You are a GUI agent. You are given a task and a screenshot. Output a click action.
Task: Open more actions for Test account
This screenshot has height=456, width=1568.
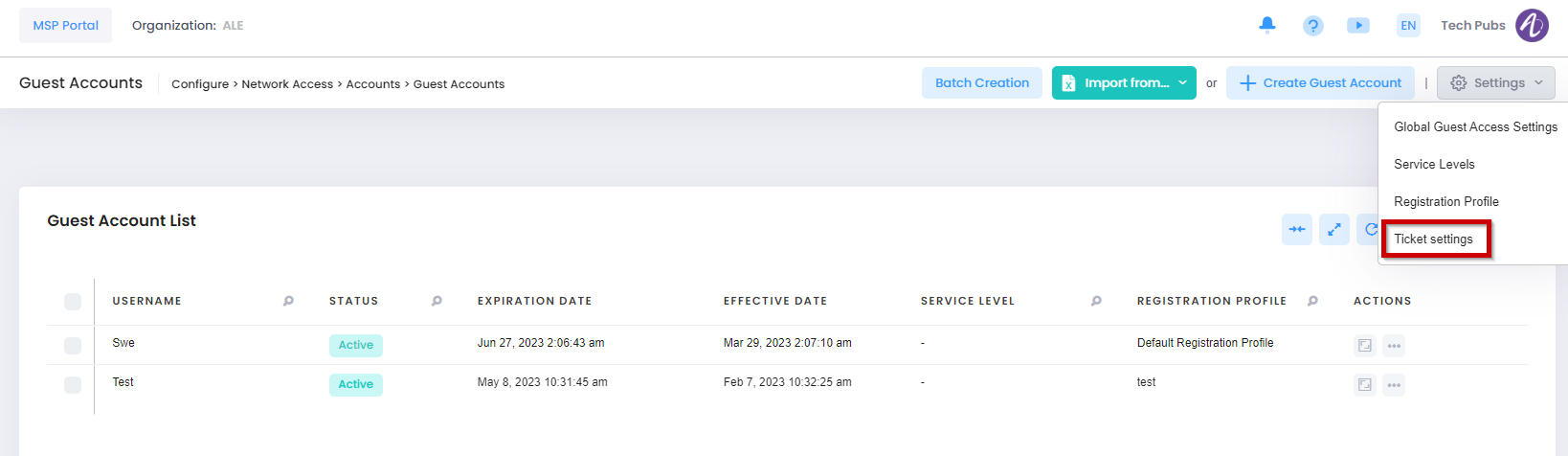[x=1394, y=385]
